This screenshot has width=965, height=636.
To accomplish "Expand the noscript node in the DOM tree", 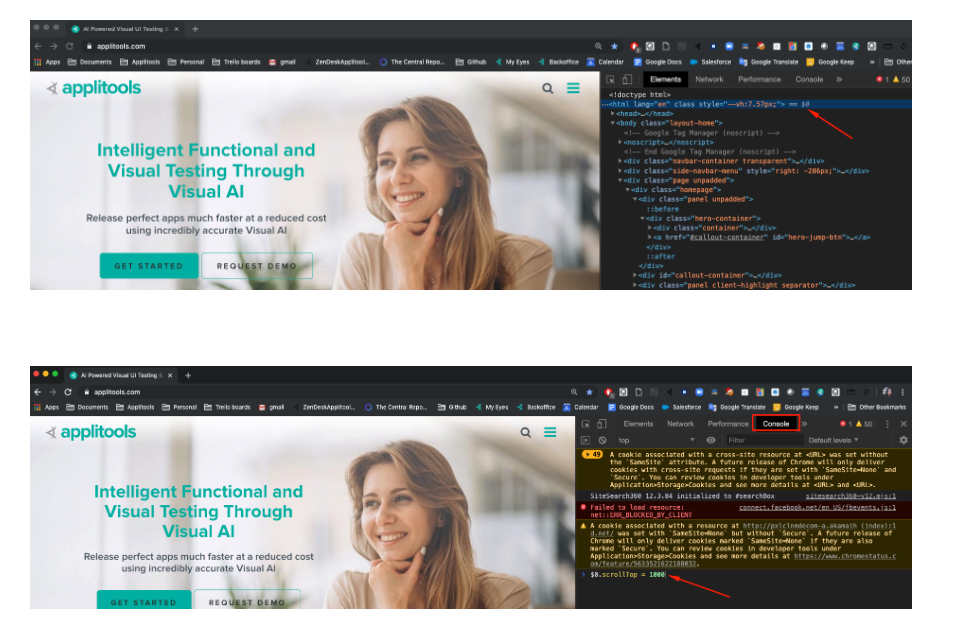I will [x=620, y=142].
